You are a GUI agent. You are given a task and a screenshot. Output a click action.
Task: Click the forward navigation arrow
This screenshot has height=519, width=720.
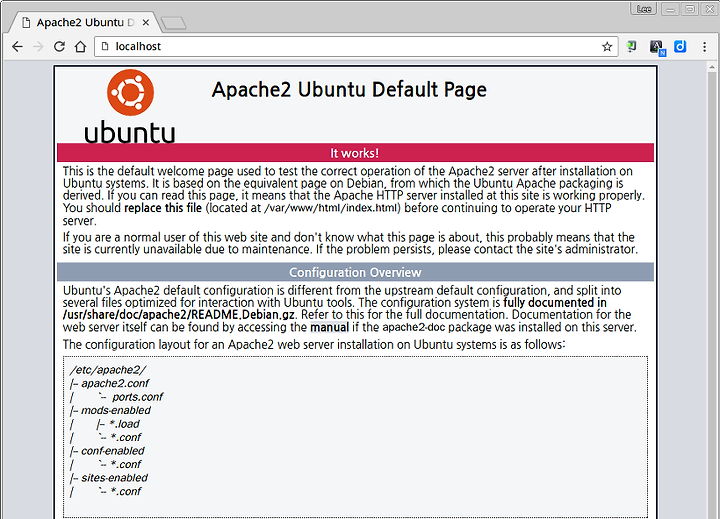pyautogui.click(x=39, y=46)
